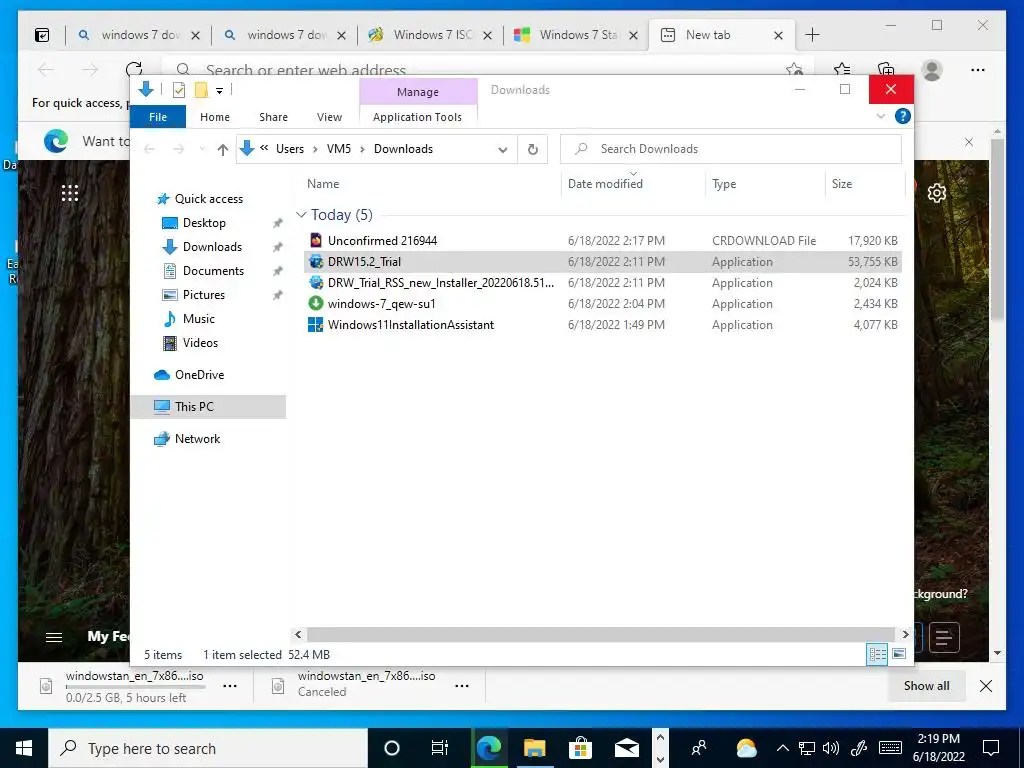
Task: Open the Explorer Help question mark icon
Action: pyautogui.click(x=903, y=116)
